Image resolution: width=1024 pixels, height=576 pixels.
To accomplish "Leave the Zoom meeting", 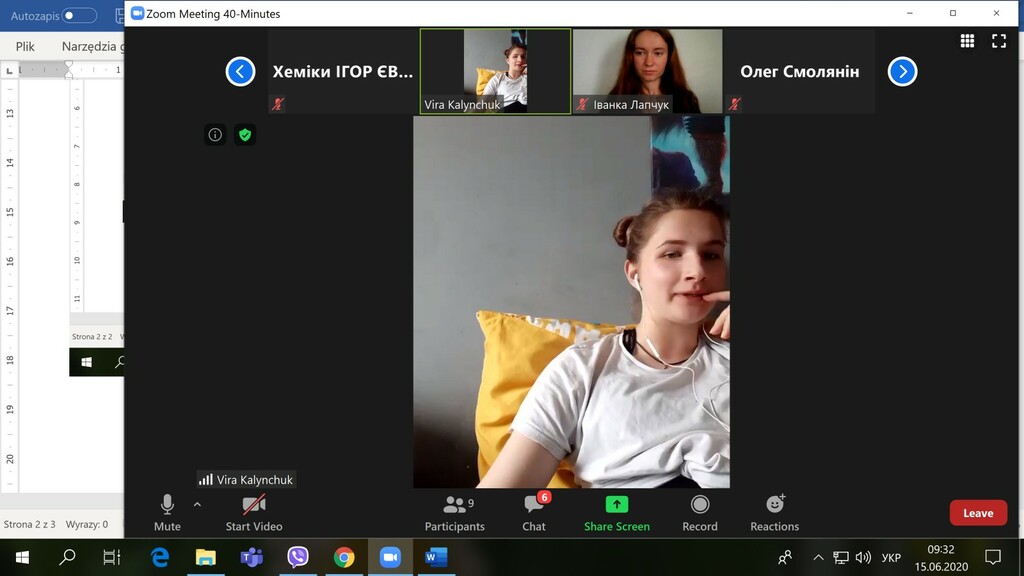I will [x=977, y=513].
